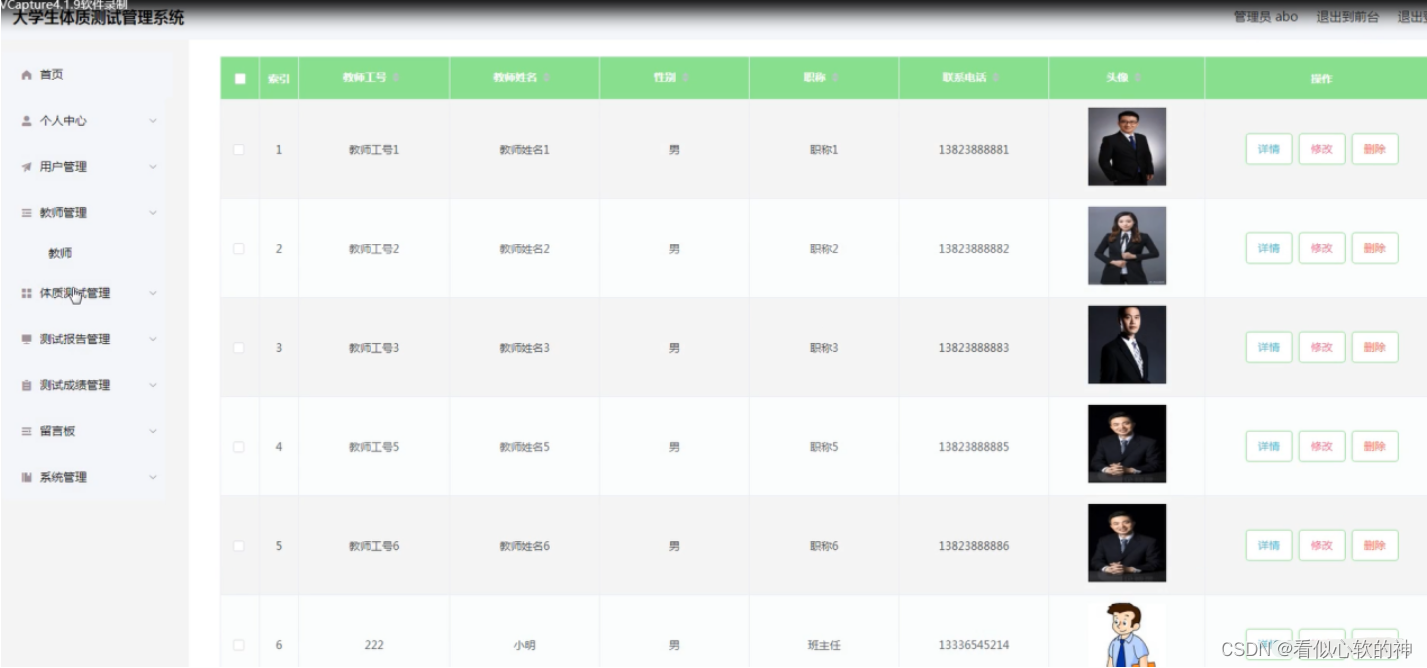The height and width of the screenshot is (668, 1427).
Task: Click the avatar photo of 教师姓名5
Action: [1127, 444]
